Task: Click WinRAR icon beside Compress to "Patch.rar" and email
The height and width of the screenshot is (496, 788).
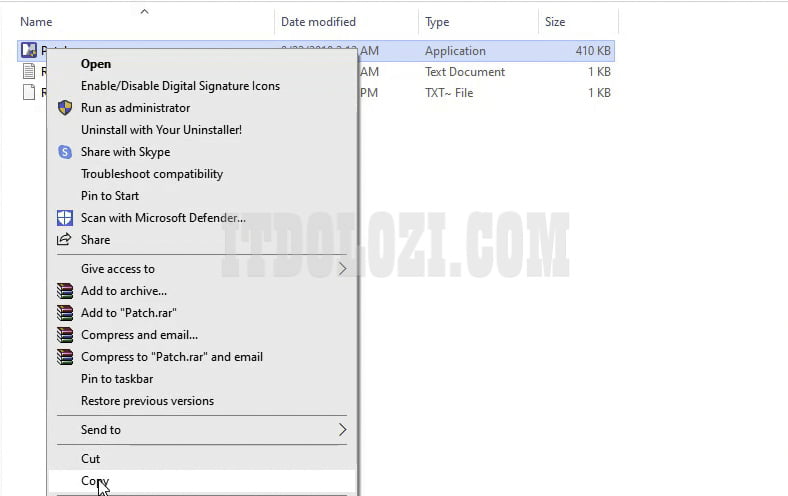Action: (65, 357)
